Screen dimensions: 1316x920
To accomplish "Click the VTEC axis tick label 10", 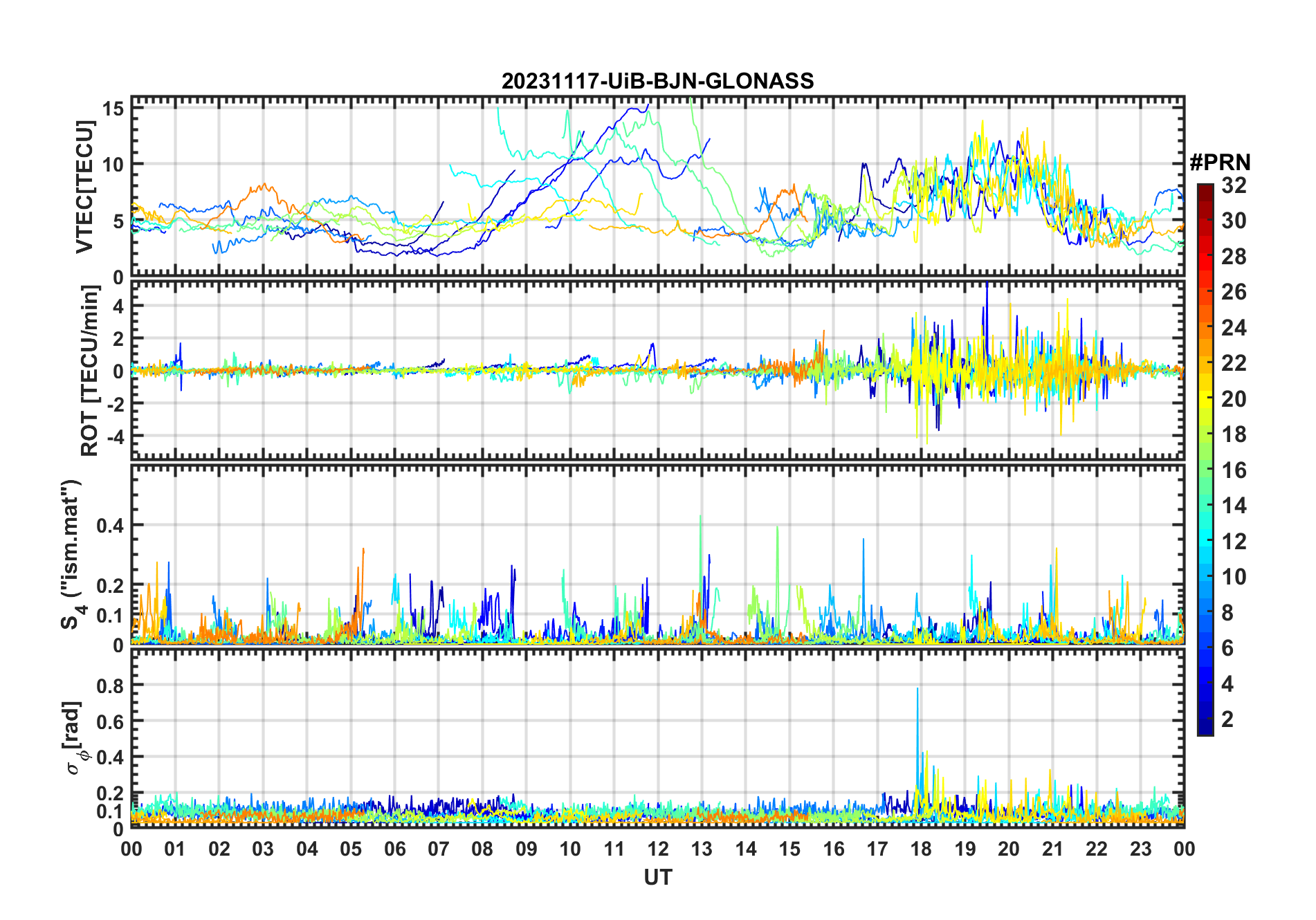I will [x=113, y=165].
